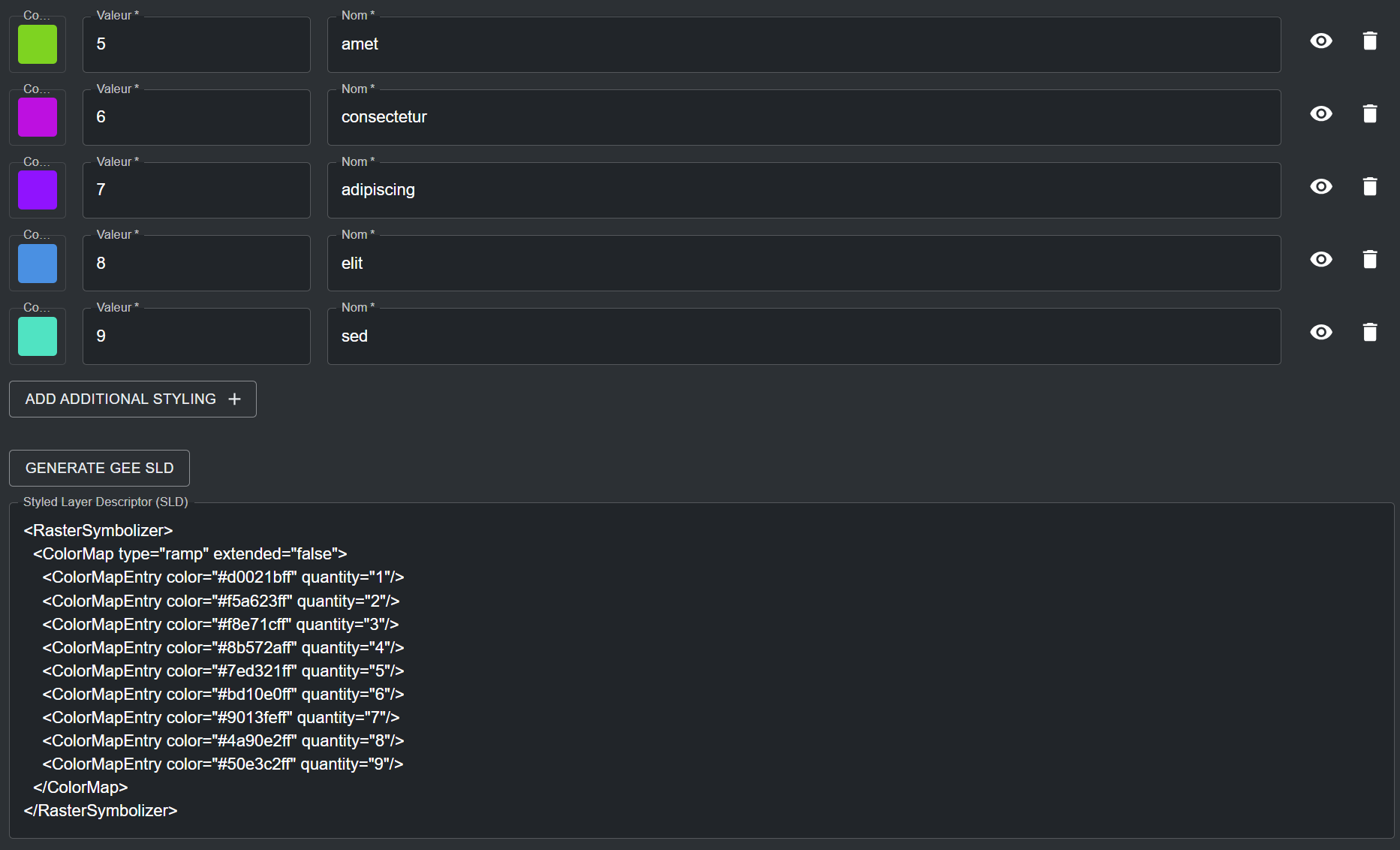
Task: Click the plus icon for additional styling
Action: (x=234, y=399)
